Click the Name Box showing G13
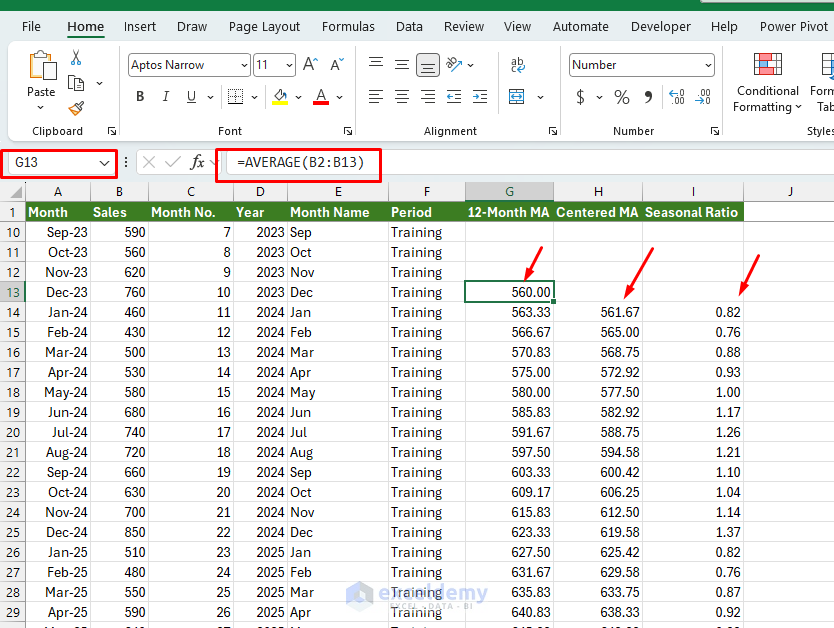Viewport: 834px width, 628px height. (53, 162)
